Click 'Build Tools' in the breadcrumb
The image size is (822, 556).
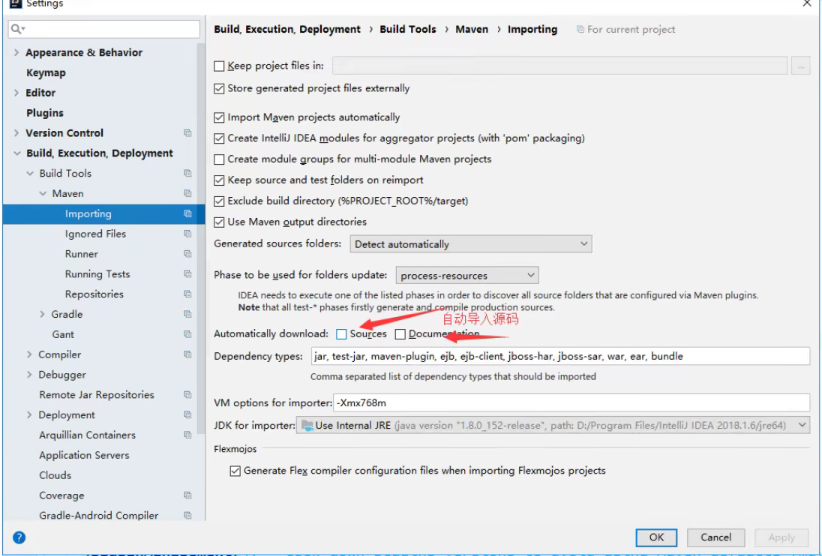[408, 29]
